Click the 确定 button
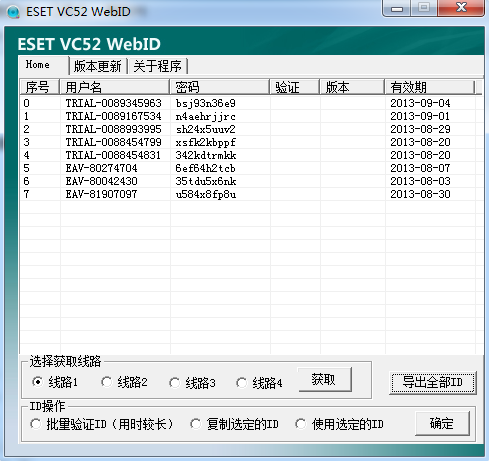The image size is (489, 461). [442, 424]
